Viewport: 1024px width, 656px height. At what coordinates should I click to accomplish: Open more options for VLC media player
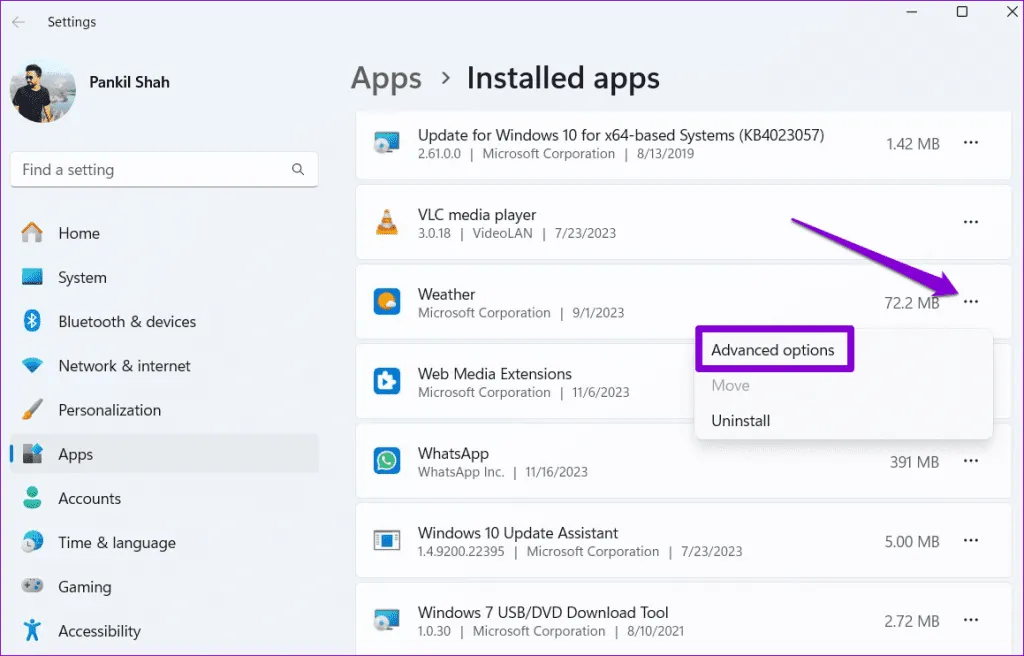coord(970,222)
